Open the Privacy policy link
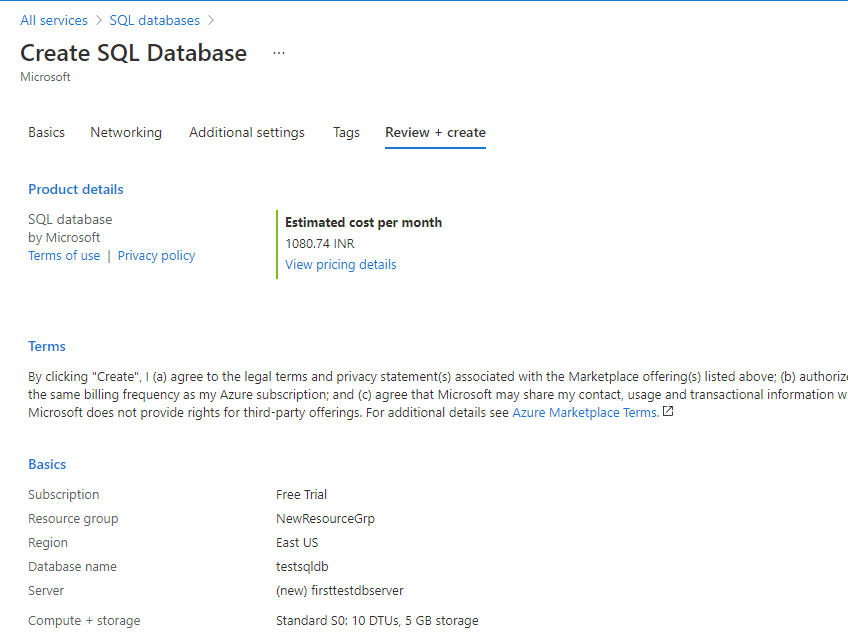Viewport: 848px width, 633px height. 156,255
